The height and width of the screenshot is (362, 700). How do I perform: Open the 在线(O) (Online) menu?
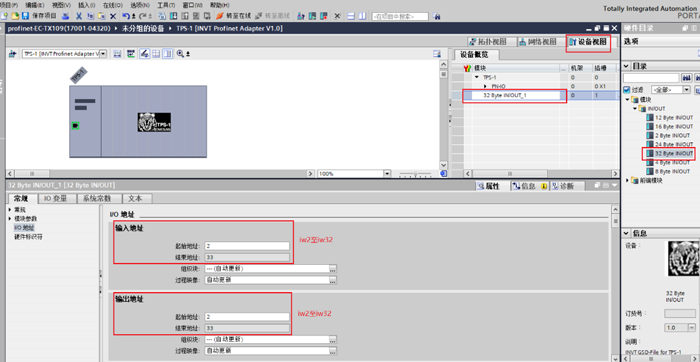coord(112,5)
